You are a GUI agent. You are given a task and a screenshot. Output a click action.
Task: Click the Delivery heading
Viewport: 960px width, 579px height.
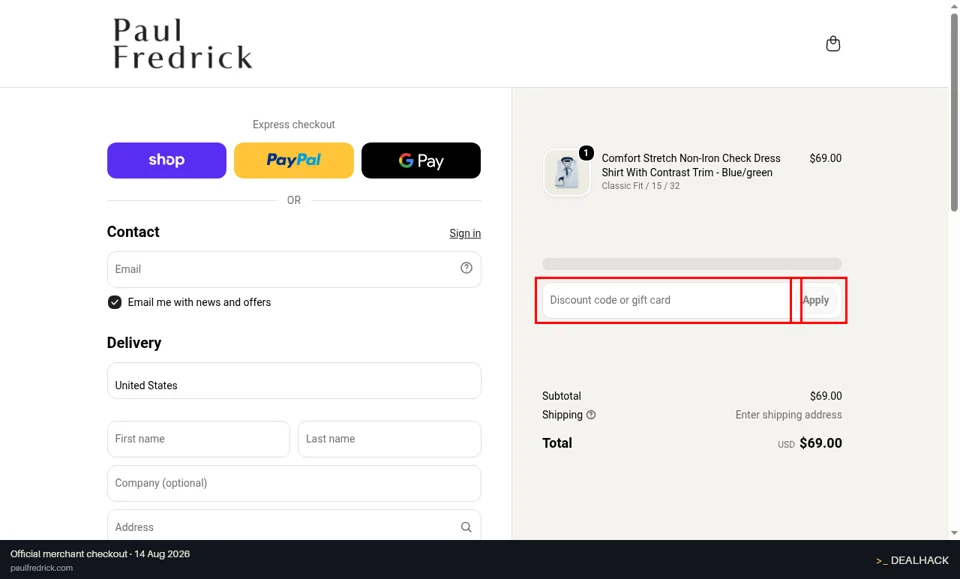(134, 343)
